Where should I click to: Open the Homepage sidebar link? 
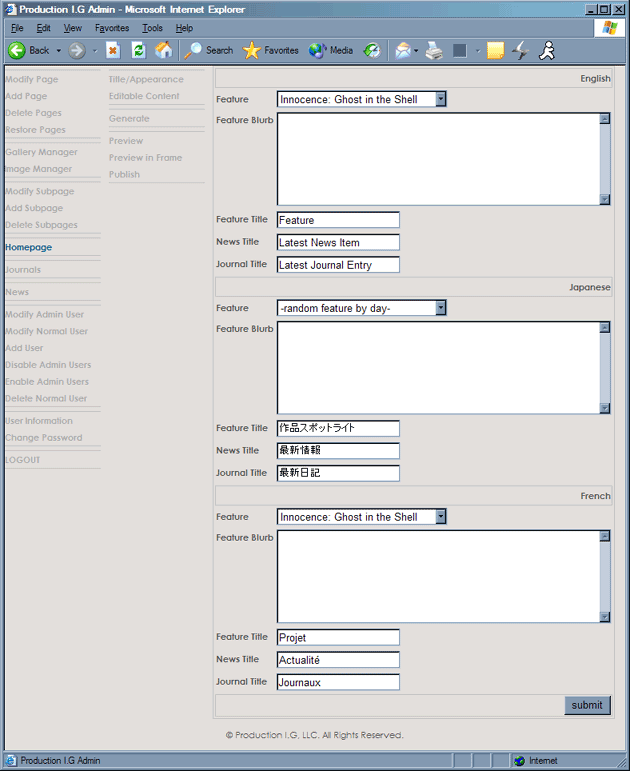[x=28, y=247]
